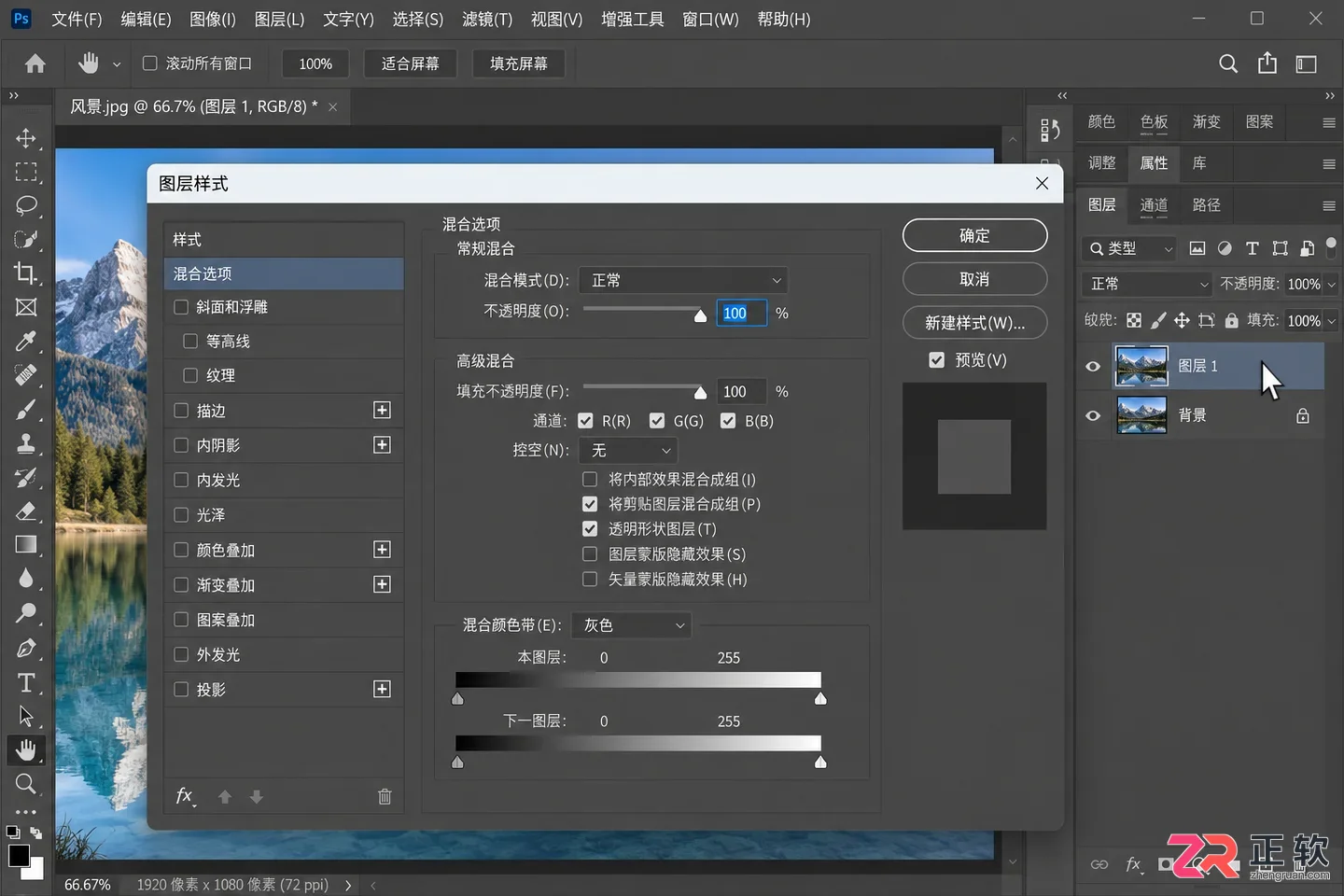Select the Lasso tool

click(26, 205)
